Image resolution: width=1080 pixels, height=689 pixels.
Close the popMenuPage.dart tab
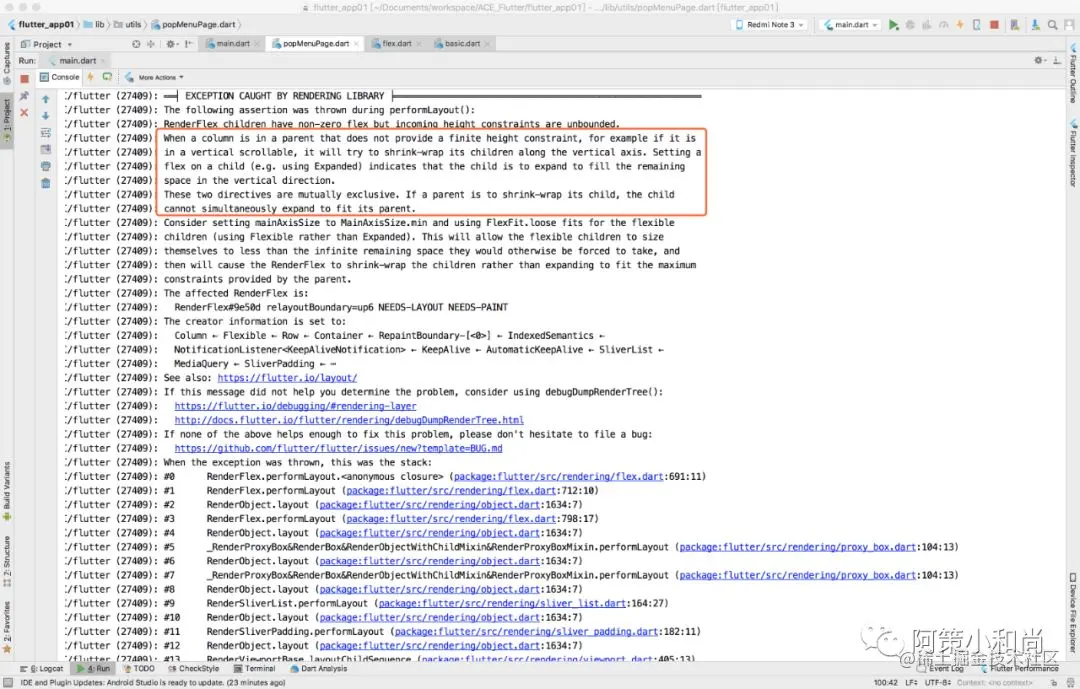coord(356,44)
